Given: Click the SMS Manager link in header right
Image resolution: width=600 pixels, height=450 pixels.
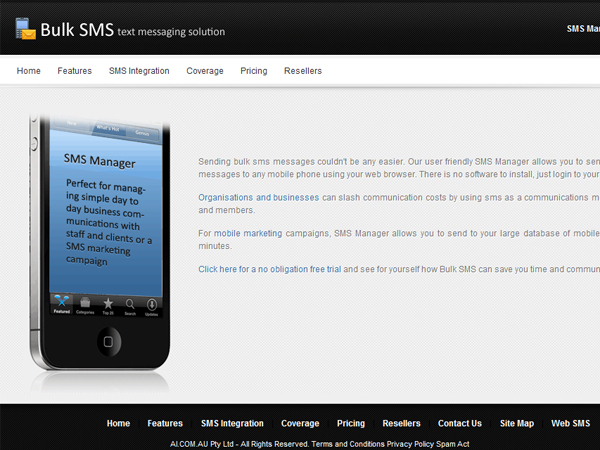Looking at the screenshot, I should (x=583, y=29).
